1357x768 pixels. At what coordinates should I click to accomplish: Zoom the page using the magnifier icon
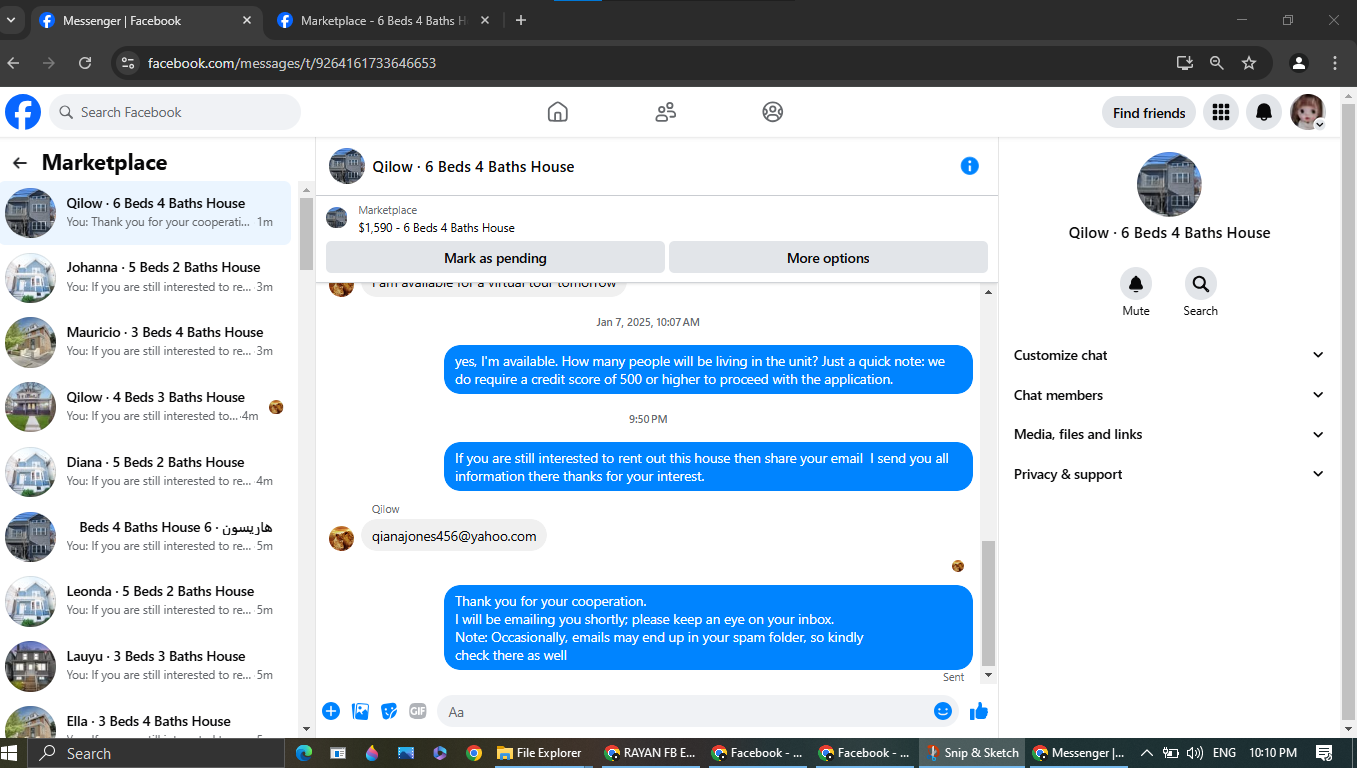coord(1217,63)
